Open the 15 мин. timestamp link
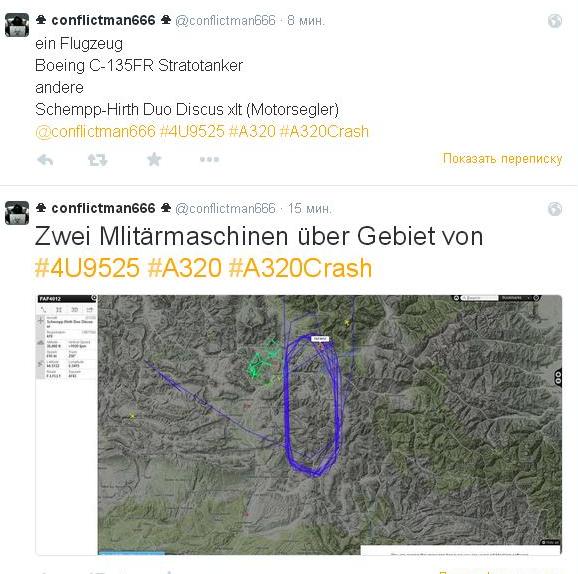The image size is (578, 574). [310, 209]
